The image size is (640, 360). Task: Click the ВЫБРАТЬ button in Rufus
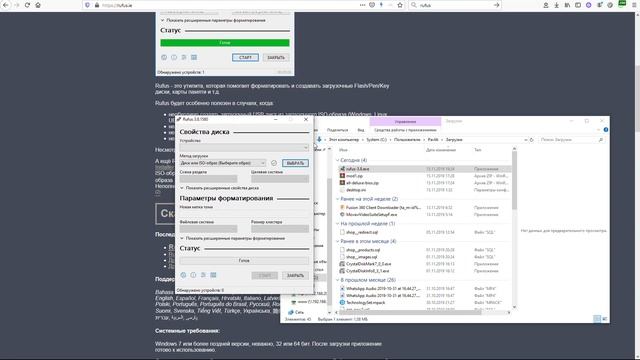pos(295,163)
